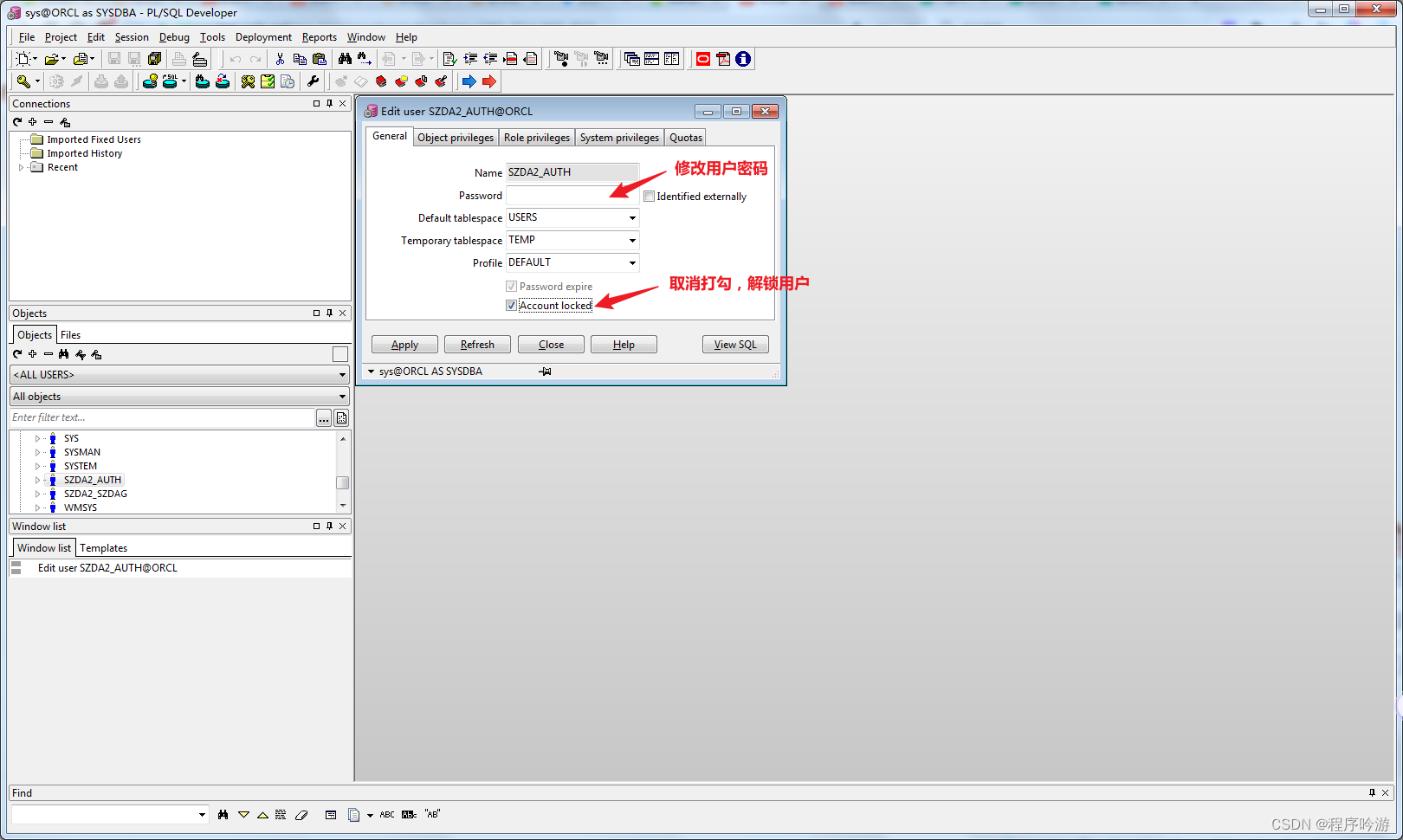1403x840 pixels.
Task: Uncheck the Account locked checkbox
Action: pos(511,306)
